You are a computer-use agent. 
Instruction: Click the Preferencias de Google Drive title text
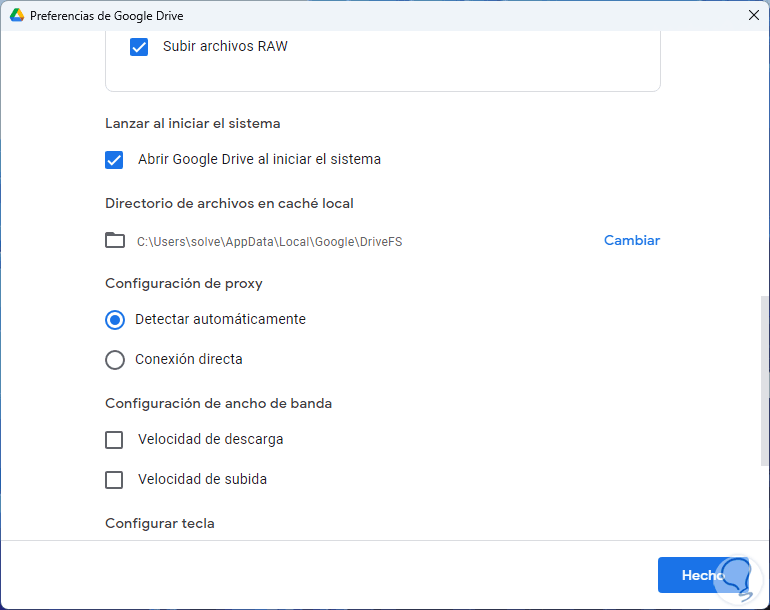pos(107,16)
